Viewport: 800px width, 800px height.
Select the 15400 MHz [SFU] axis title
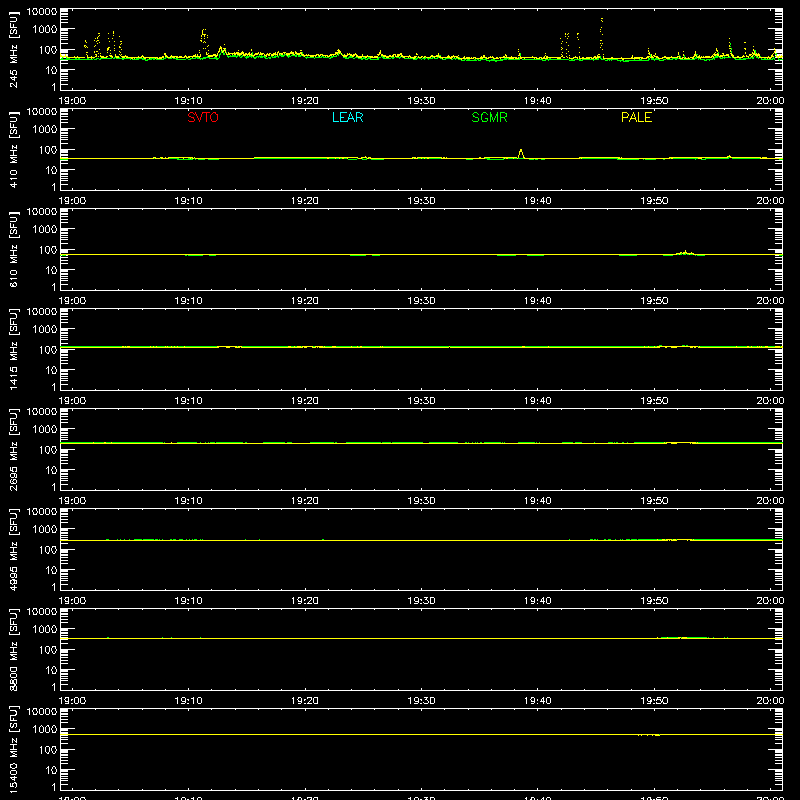click(x=13, y=749)
